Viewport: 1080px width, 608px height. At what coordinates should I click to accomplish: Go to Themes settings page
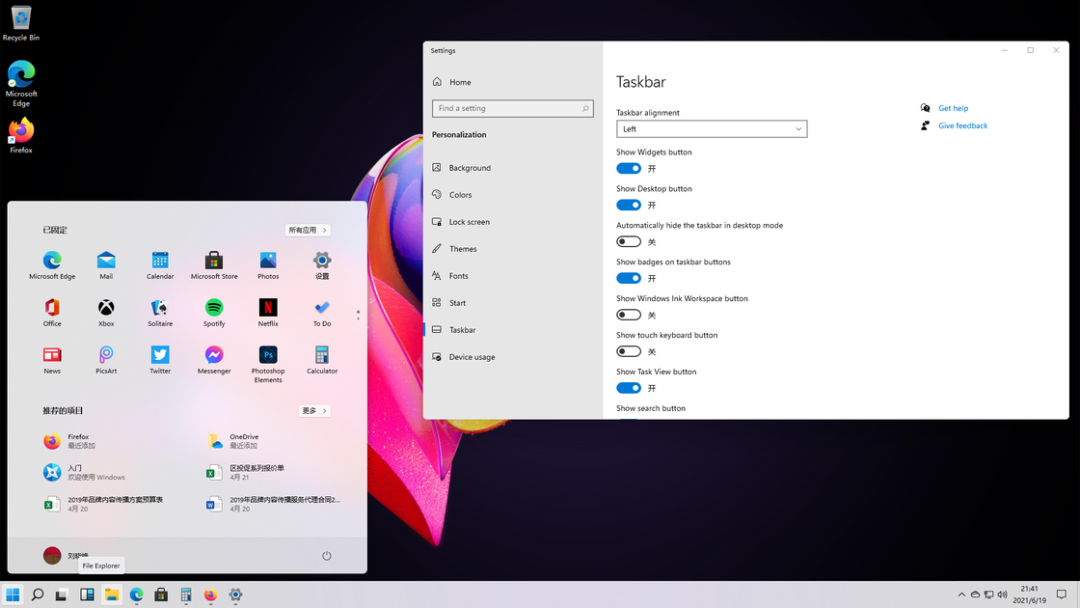click(x=462, y=249)
